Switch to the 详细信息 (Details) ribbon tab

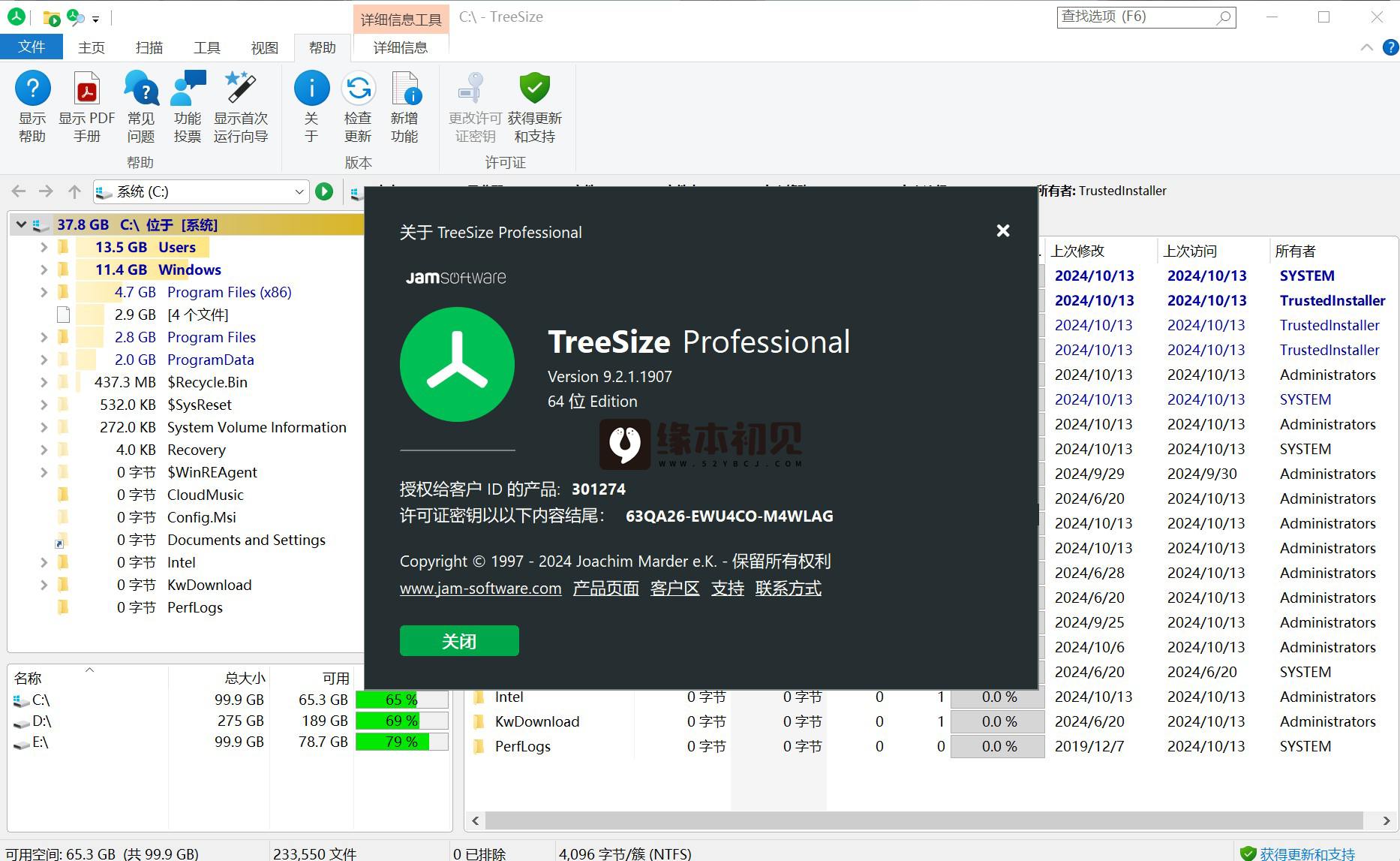(x=401, y=47)
